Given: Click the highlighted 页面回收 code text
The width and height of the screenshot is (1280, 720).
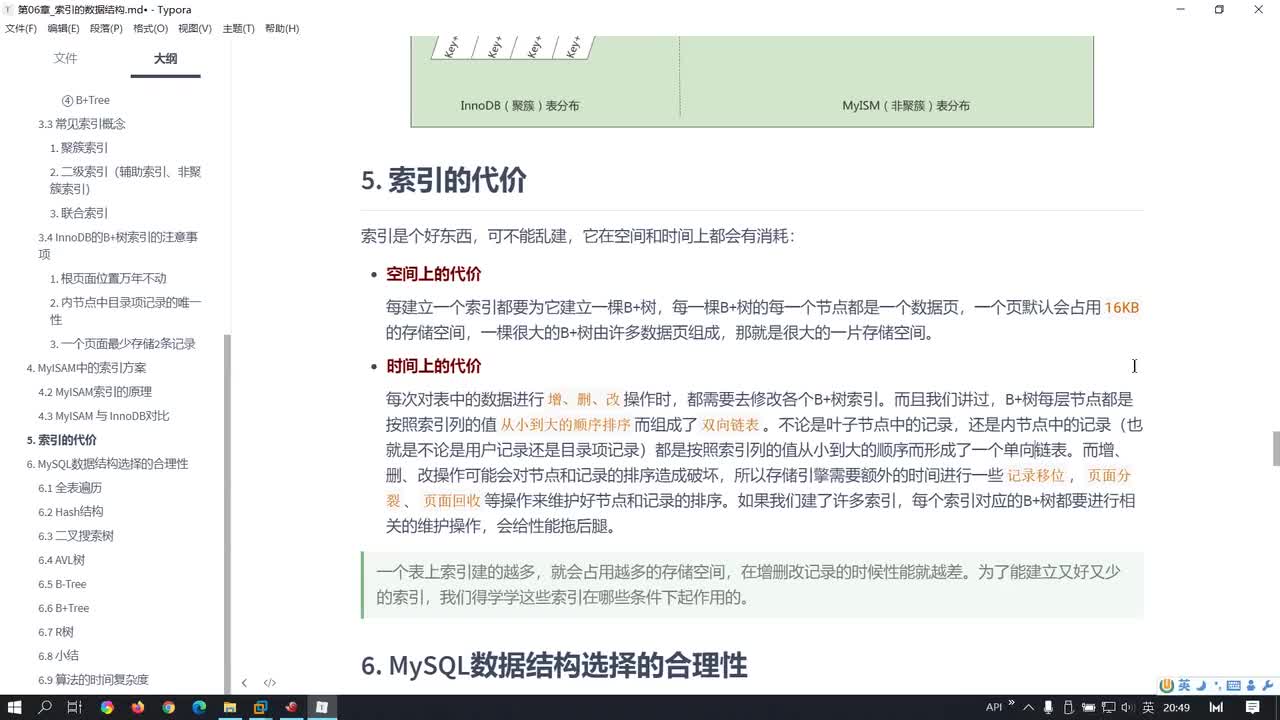Looking at the screenshot, I should (x=452, y=501).
